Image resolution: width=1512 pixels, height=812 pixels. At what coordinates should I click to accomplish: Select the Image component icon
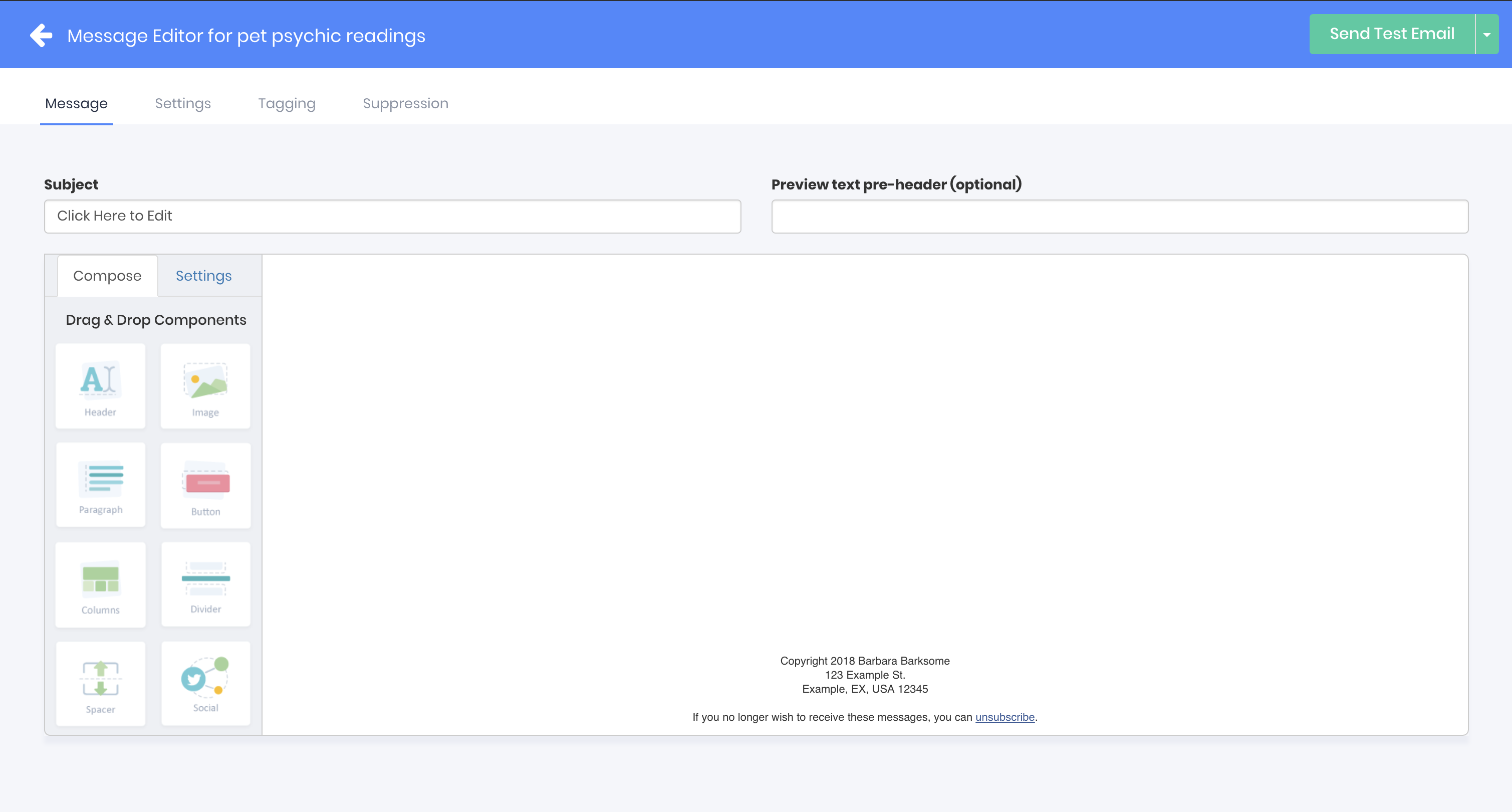205,386
